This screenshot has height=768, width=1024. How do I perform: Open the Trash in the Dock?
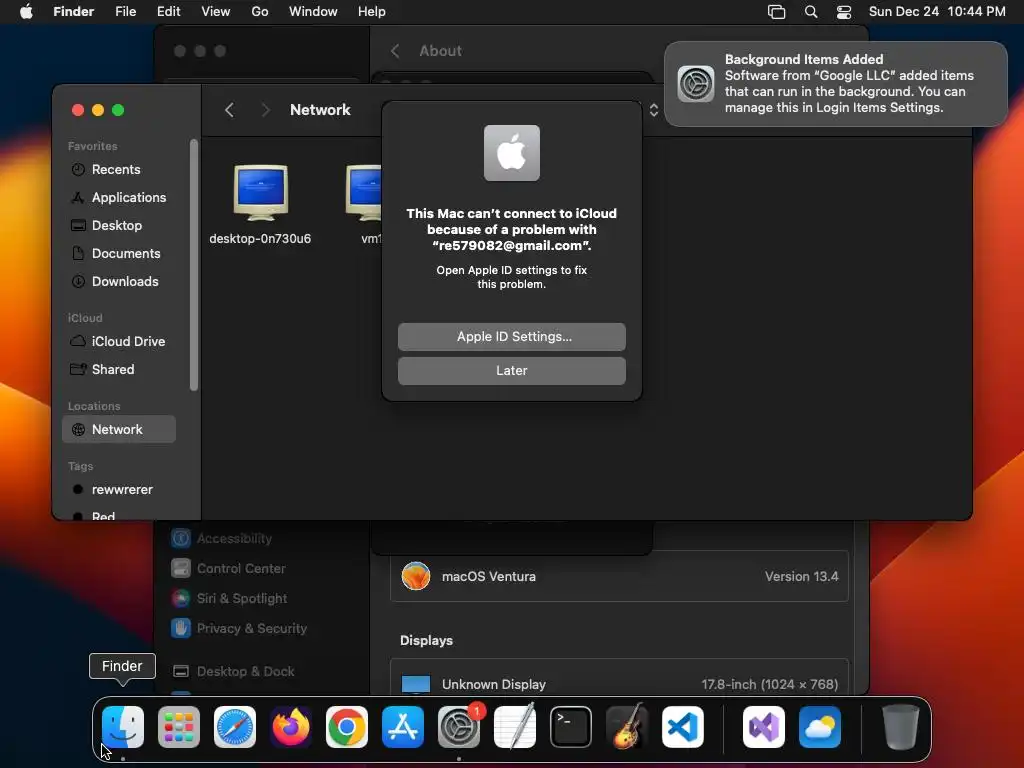(901, 727)
